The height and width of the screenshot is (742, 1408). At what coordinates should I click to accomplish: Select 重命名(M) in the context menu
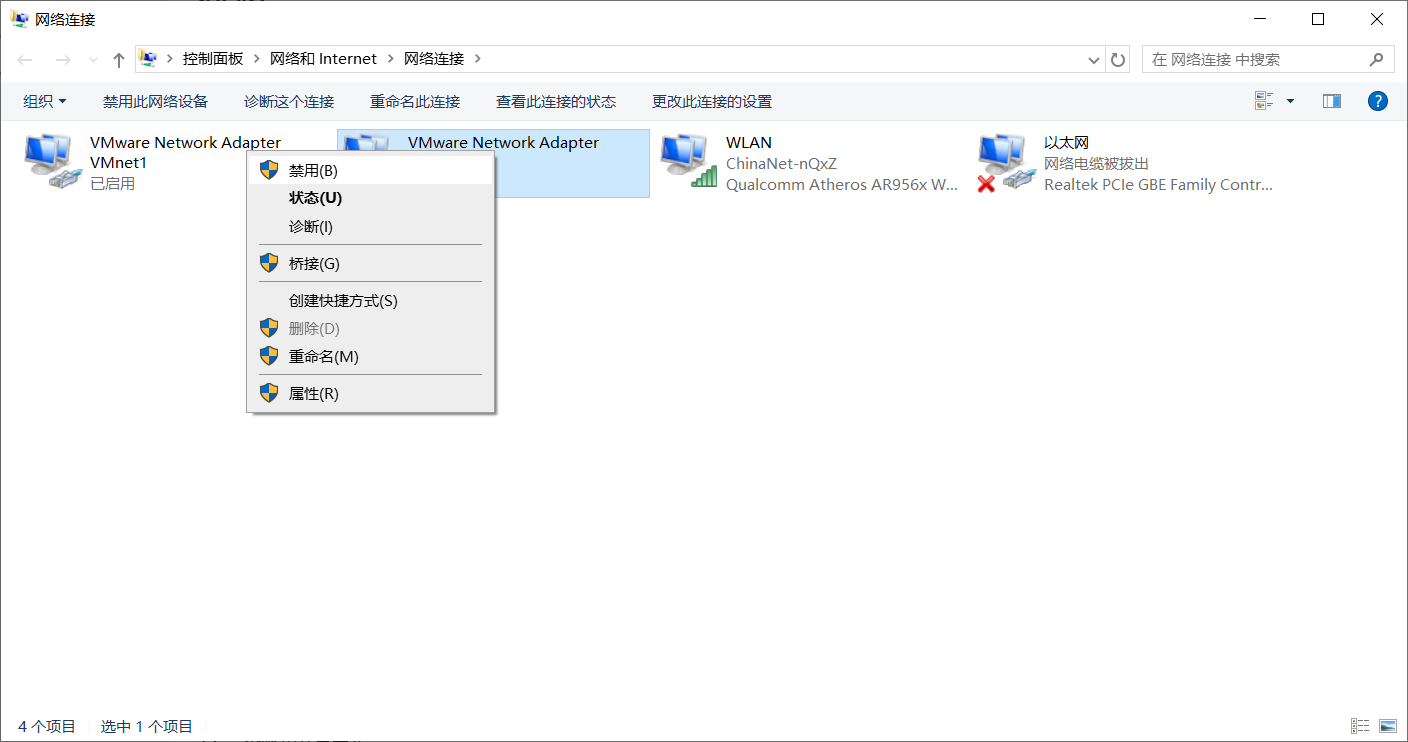pyautogui.click(x=371, y=357)
